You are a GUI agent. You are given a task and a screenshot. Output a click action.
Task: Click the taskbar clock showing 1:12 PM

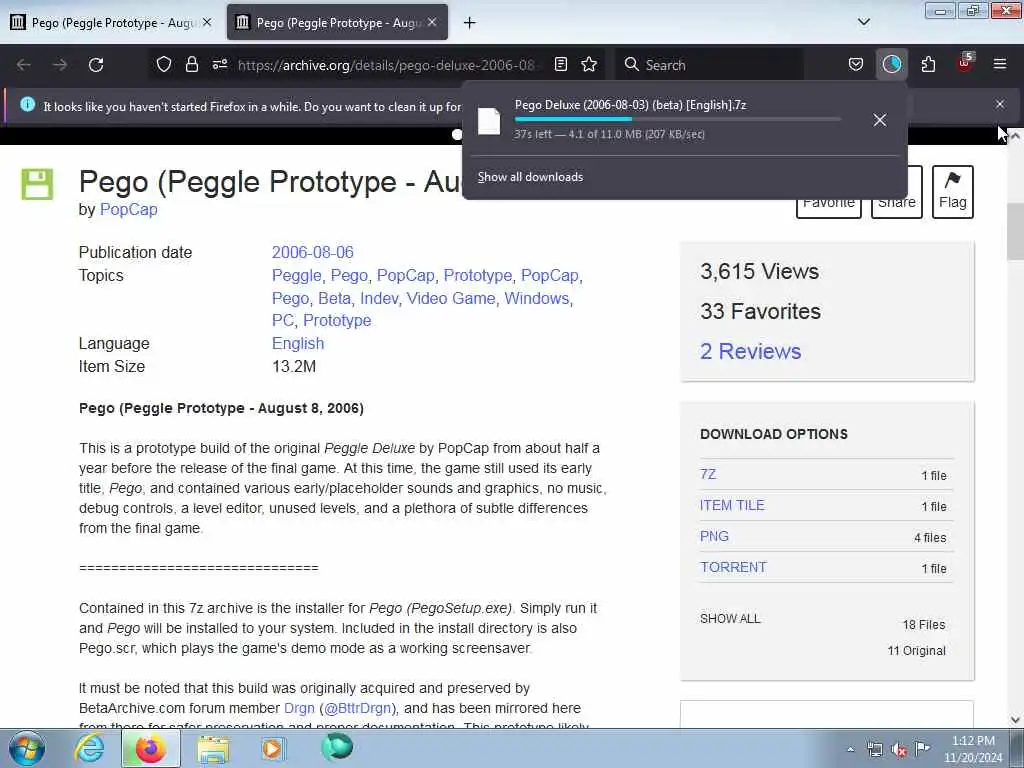tap(973, 749)
